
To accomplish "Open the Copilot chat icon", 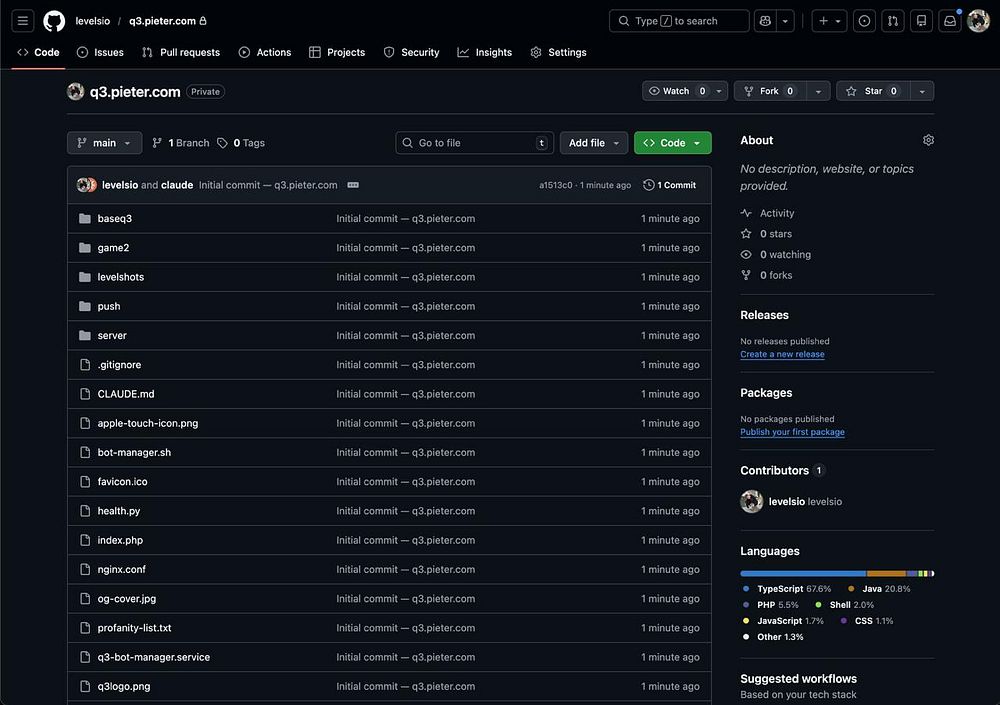I will pyautogui.click(x=765, y=21).
